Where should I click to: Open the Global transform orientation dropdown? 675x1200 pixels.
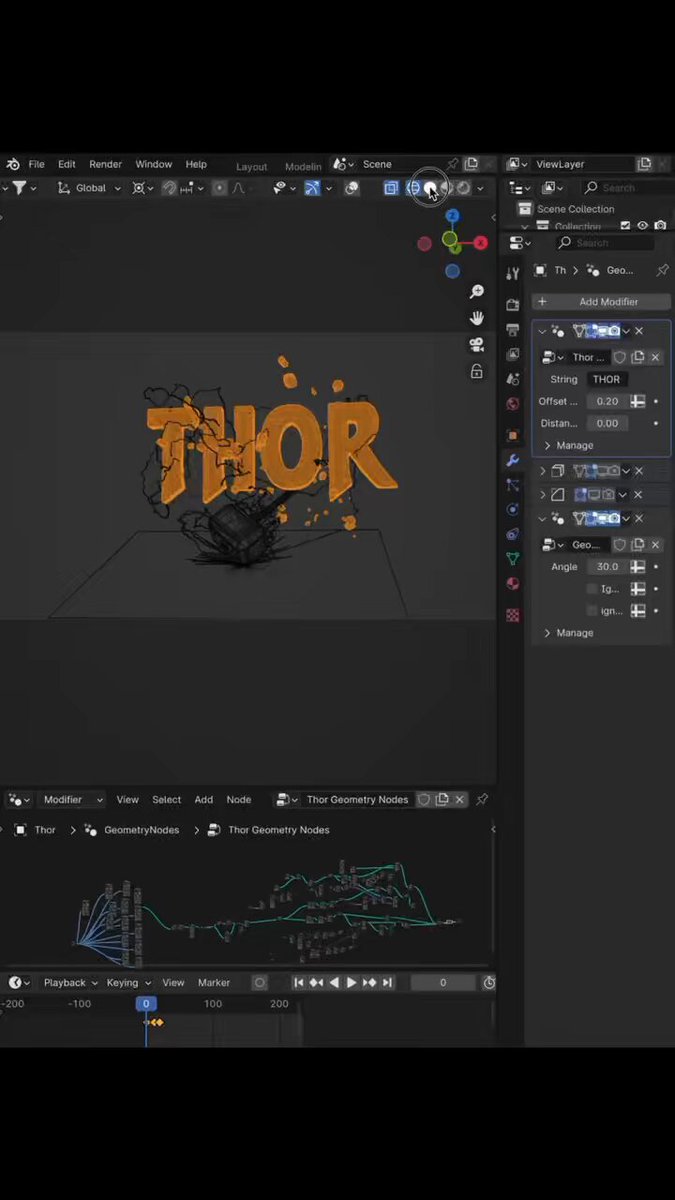90,188
